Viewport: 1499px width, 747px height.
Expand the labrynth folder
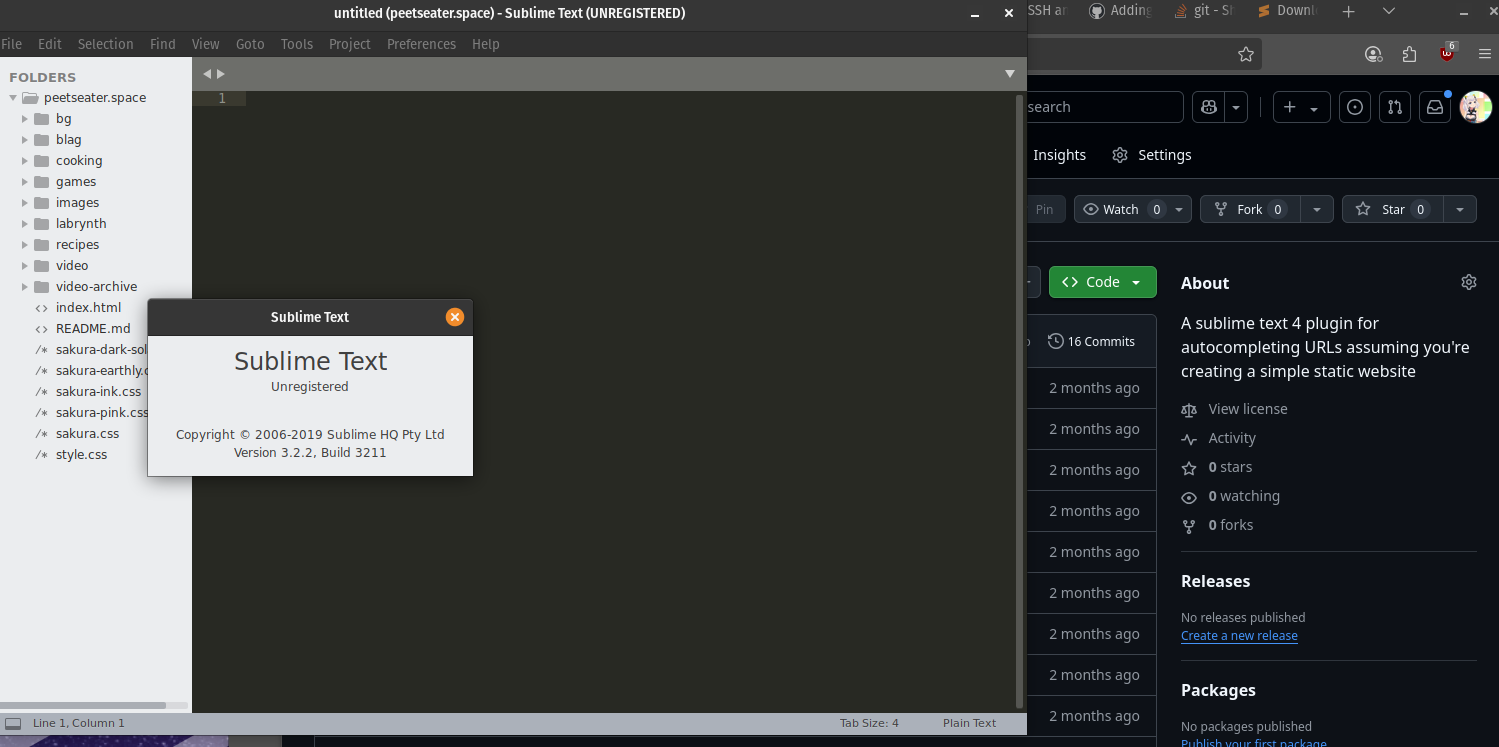point(25,224)
